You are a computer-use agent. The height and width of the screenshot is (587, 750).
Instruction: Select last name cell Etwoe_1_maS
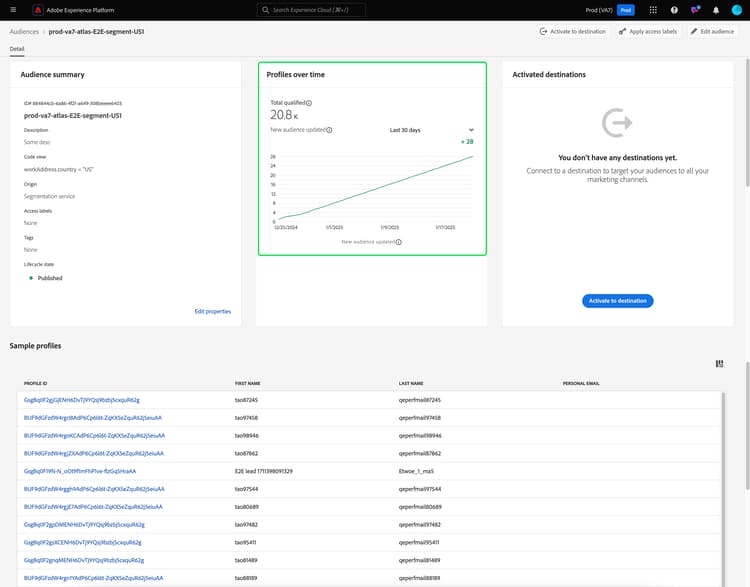click(416, 471)
